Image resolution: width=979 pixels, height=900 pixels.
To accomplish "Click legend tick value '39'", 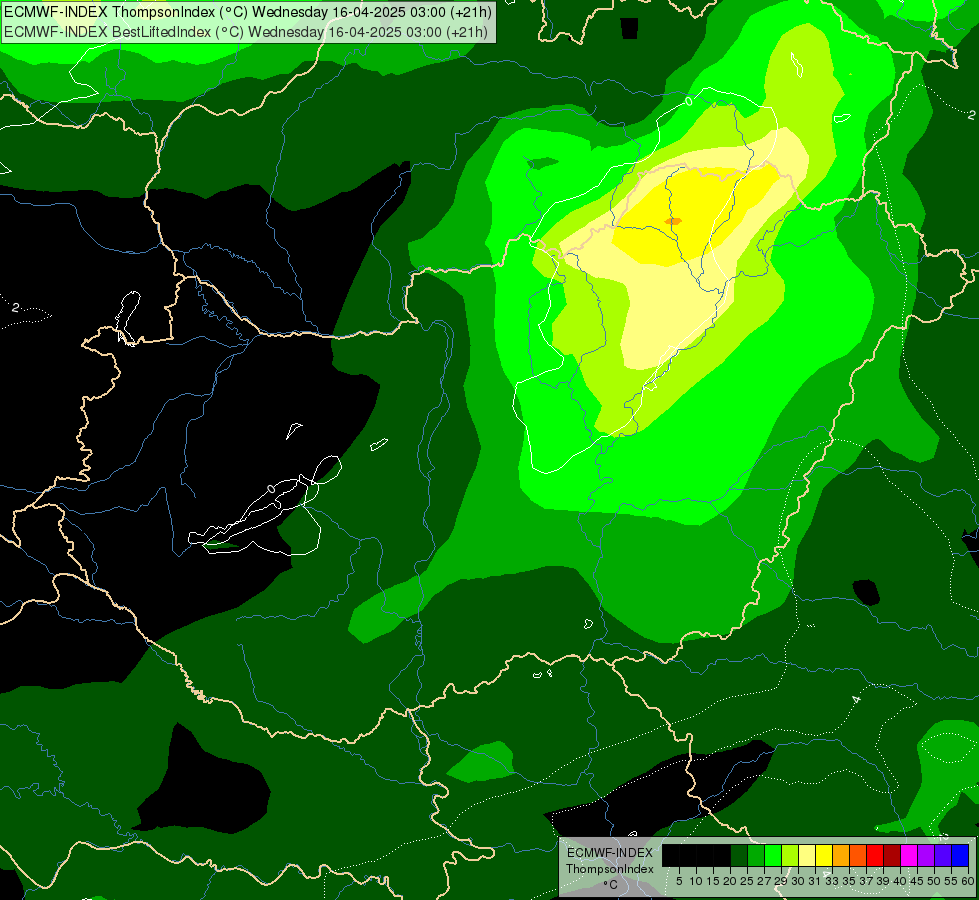I will click(883, 881).
